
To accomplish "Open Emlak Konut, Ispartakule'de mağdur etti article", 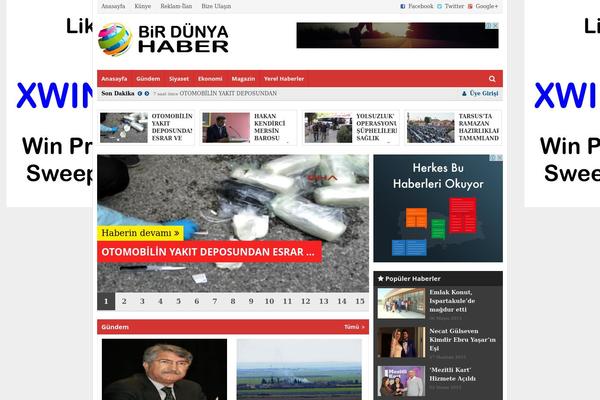I will click(452, 300).
